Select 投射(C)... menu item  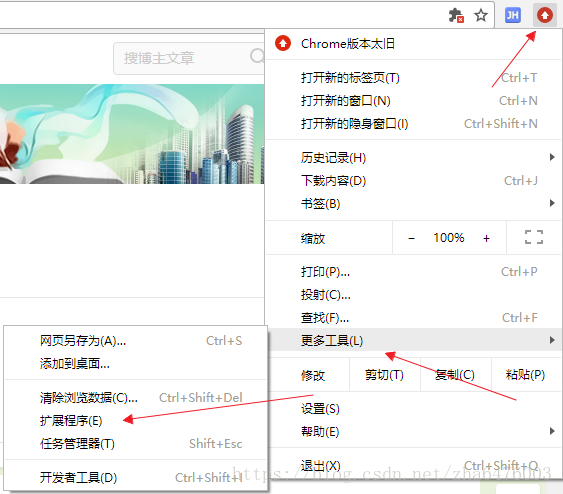click(413, 295)
